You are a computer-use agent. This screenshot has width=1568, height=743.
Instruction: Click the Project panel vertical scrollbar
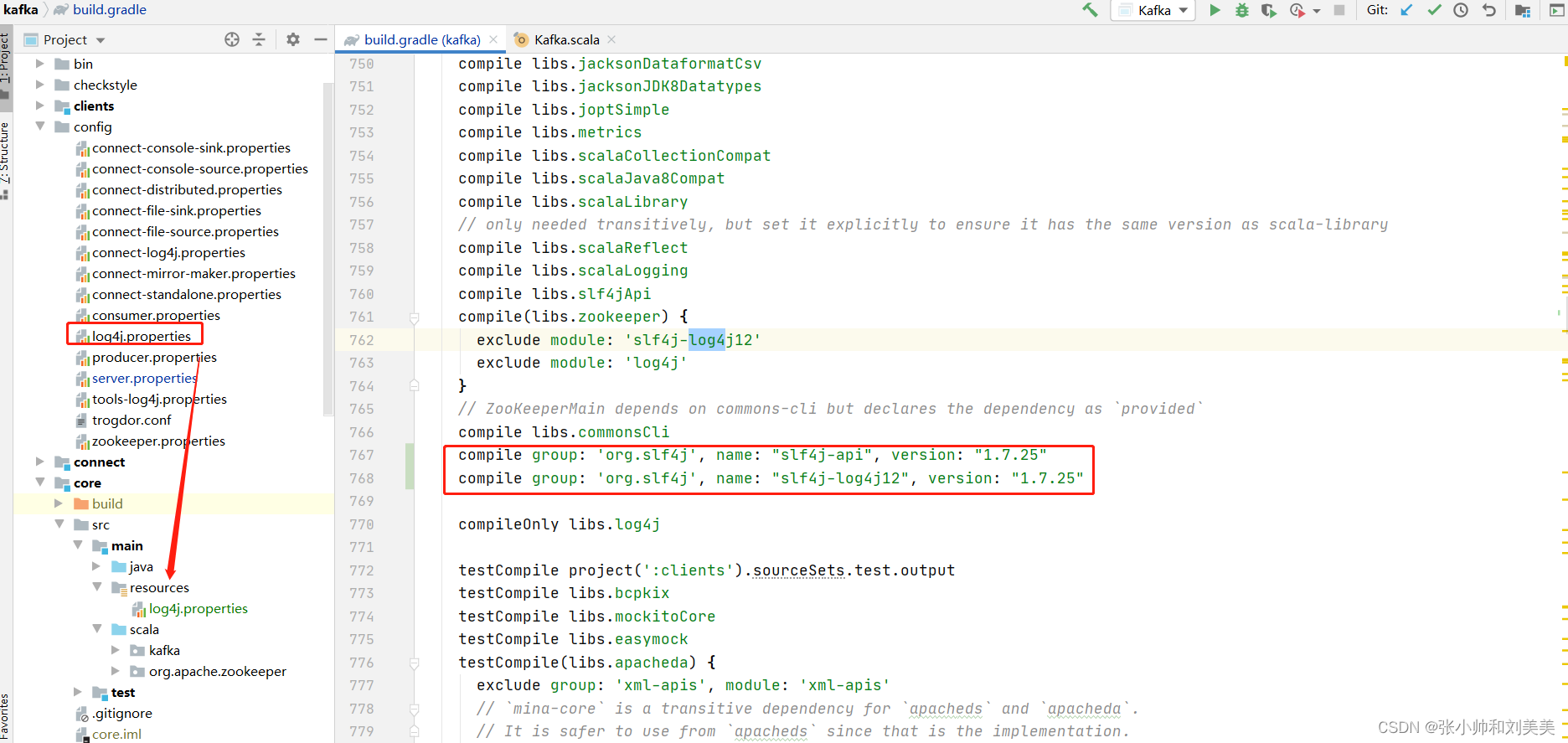pos(329,251)
